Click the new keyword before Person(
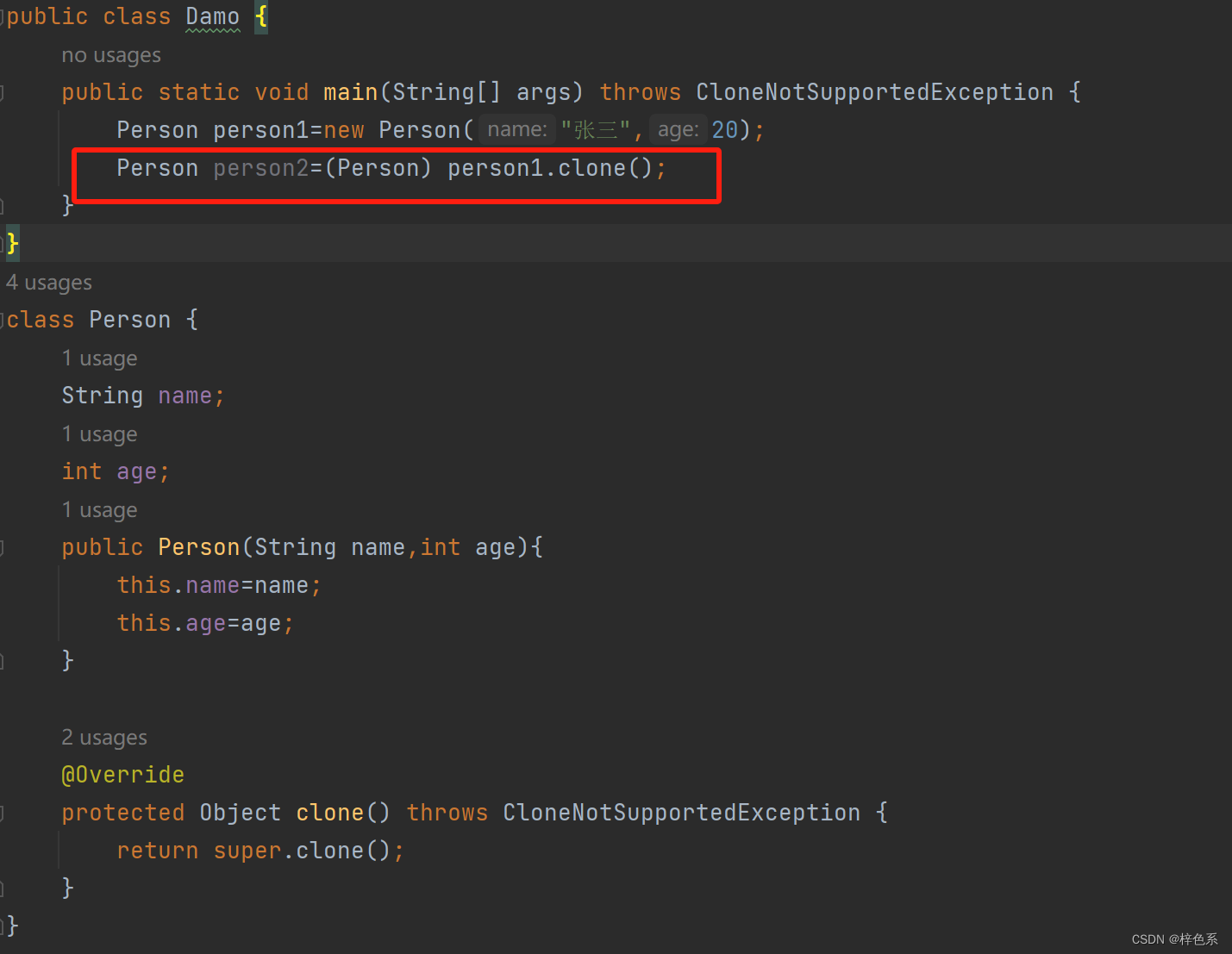This screenshot has width=1232, height=954. pyautogui.click(x=344, y=130)
